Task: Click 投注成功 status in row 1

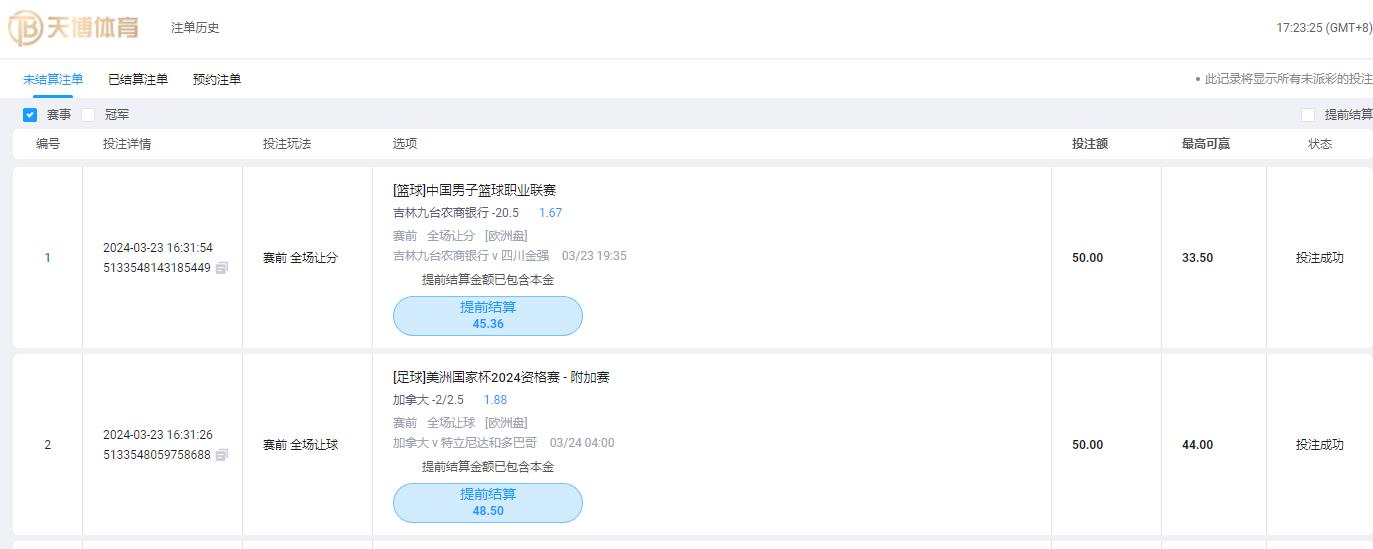Action: click(1320, 258)
